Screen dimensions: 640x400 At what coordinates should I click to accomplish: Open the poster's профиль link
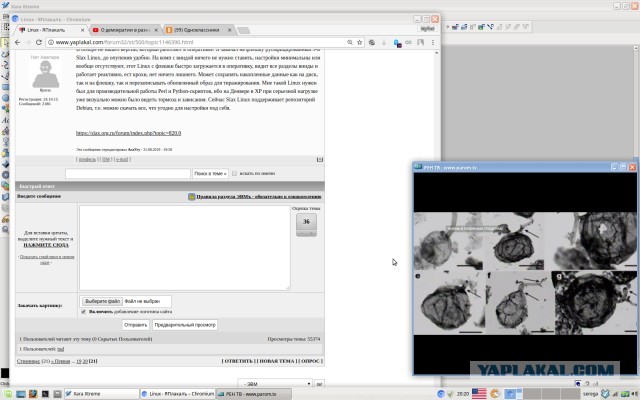(x=87, y=159)
